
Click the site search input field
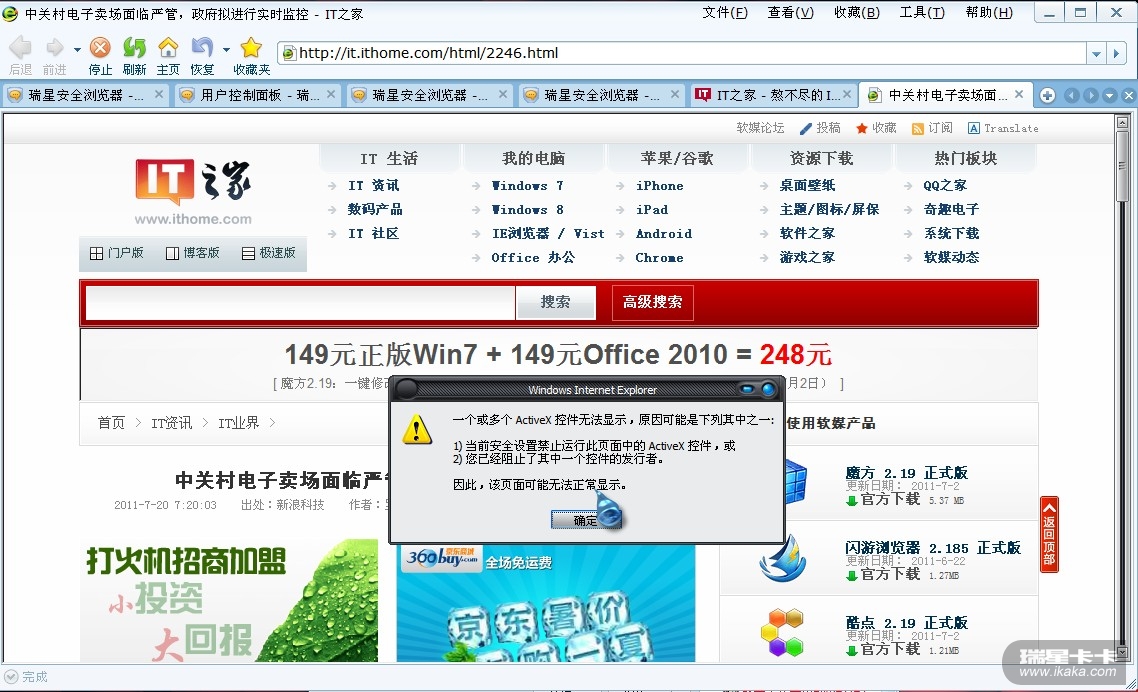pyautogui.click(x=300, y=302)
